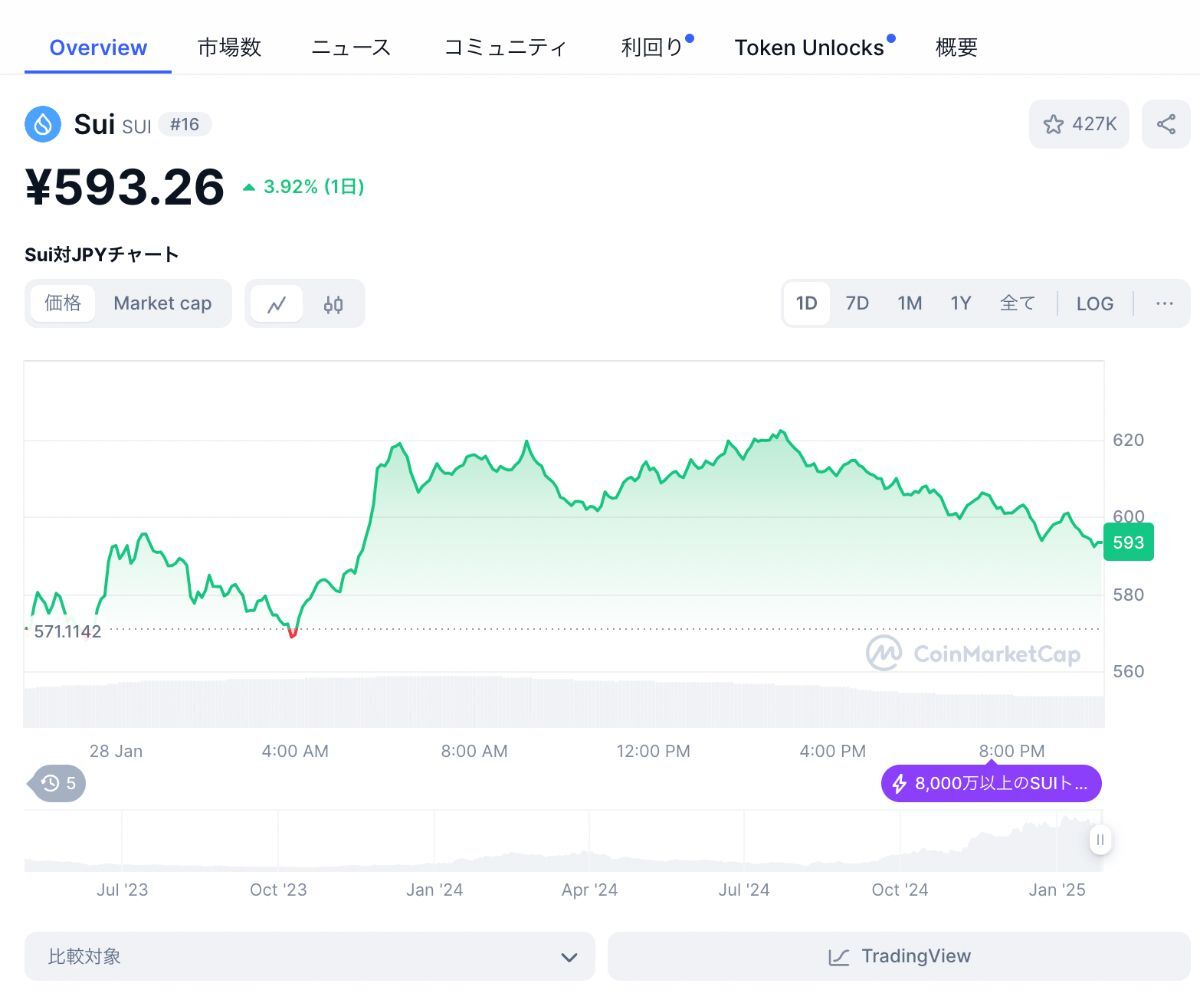This screenshot has height=993, width=1200.
Task: Choose the 全て all-time range
Action: tap(1018, 303)
